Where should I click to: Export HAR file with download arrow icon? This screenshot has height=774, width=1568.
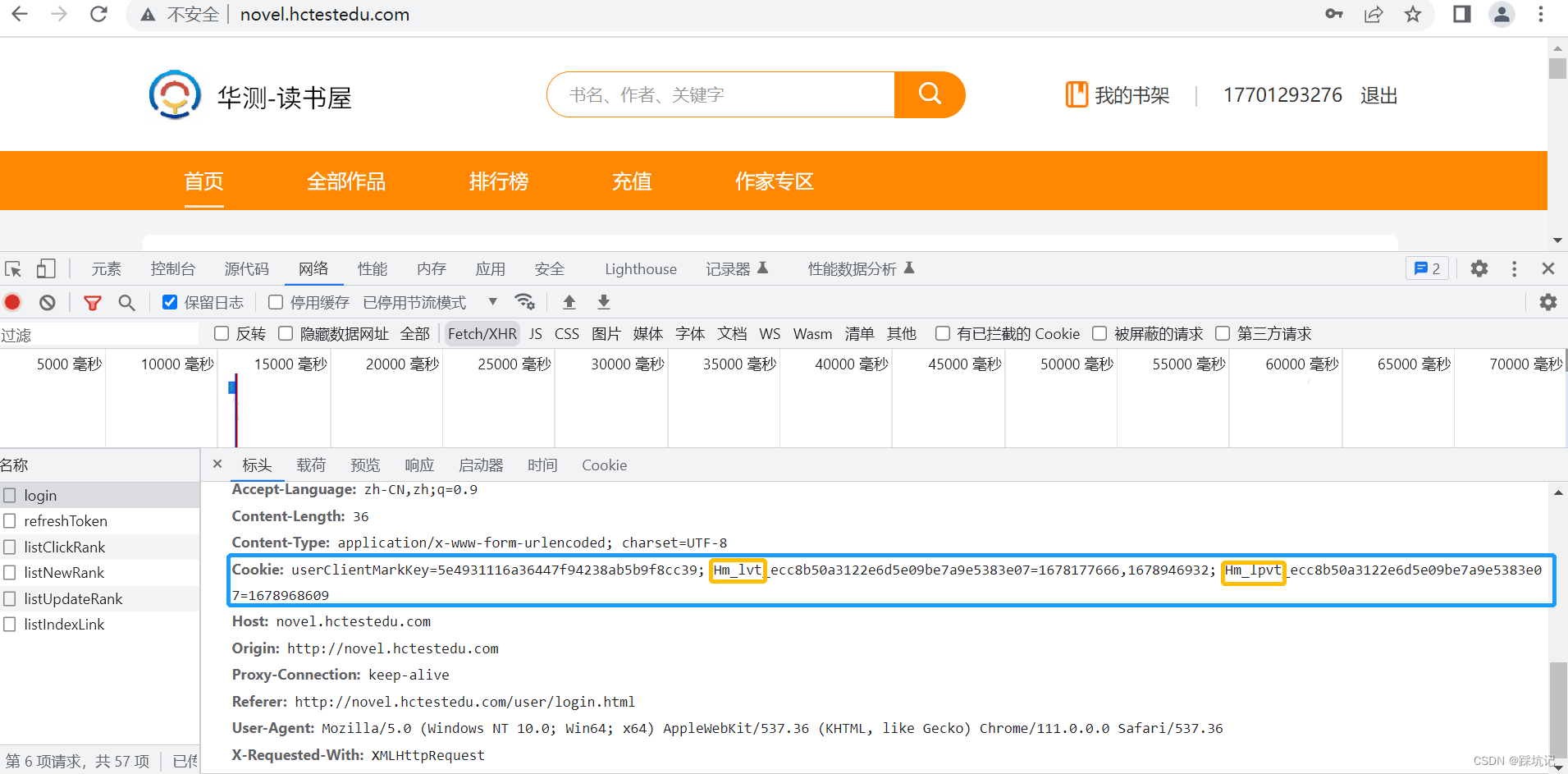point(603,301)
